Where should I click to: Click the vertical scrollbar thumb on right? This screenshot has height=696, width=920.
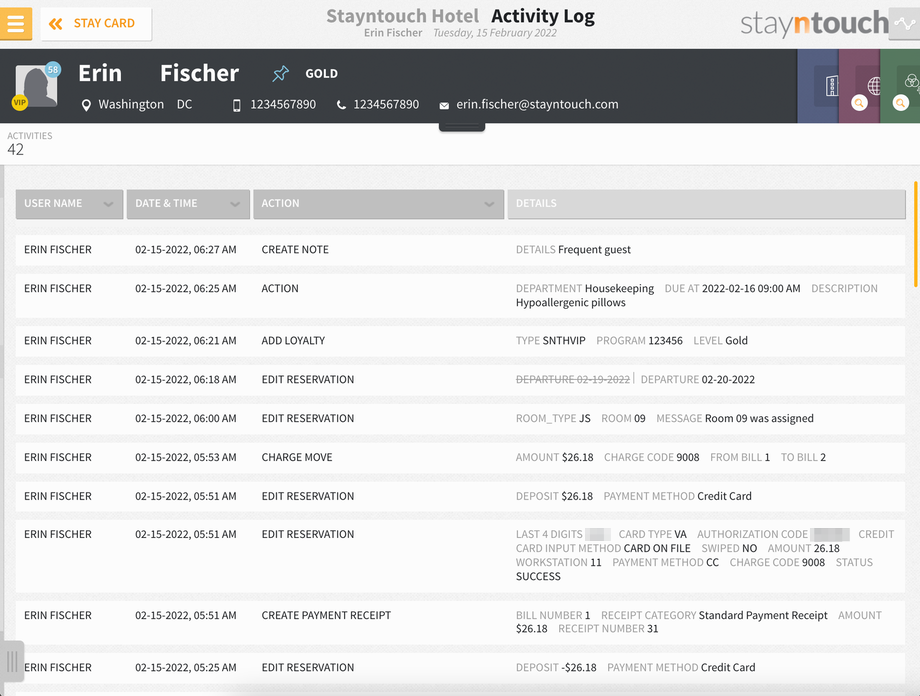[916, 234]
